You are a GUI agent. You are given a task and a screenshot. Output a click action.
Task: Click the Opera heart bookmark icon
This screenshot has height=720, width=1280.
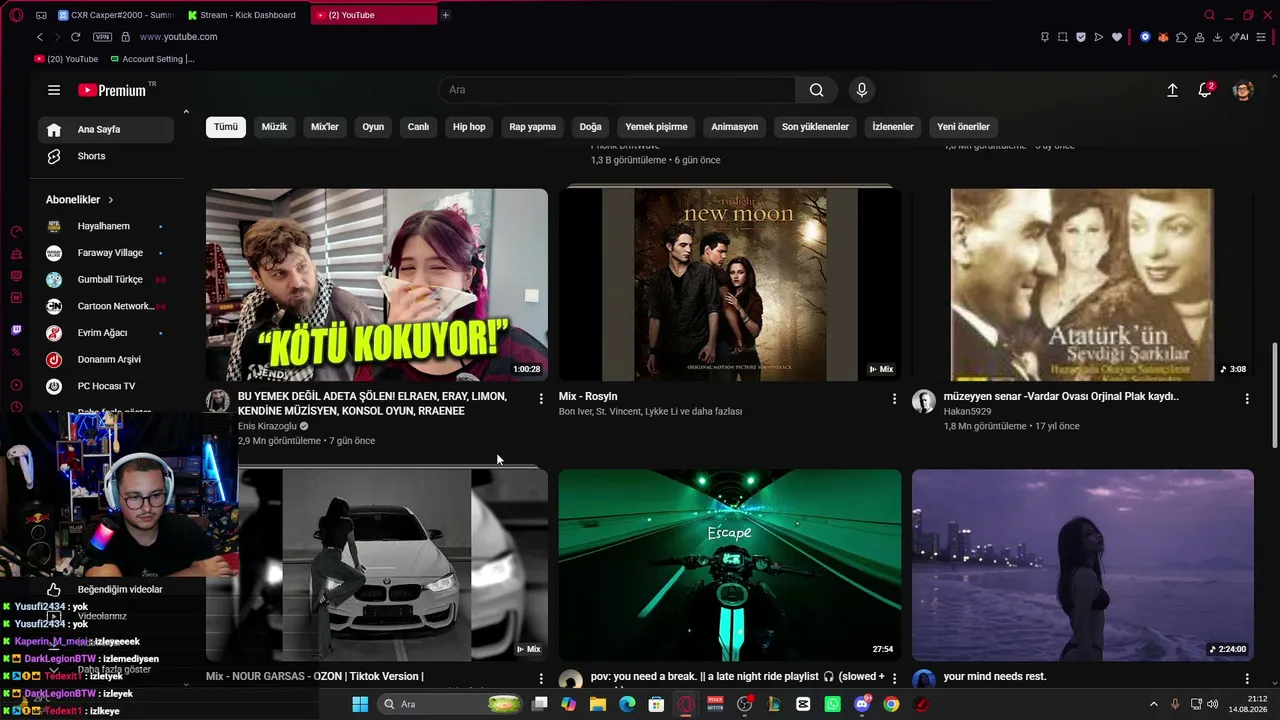[1117, 37]
